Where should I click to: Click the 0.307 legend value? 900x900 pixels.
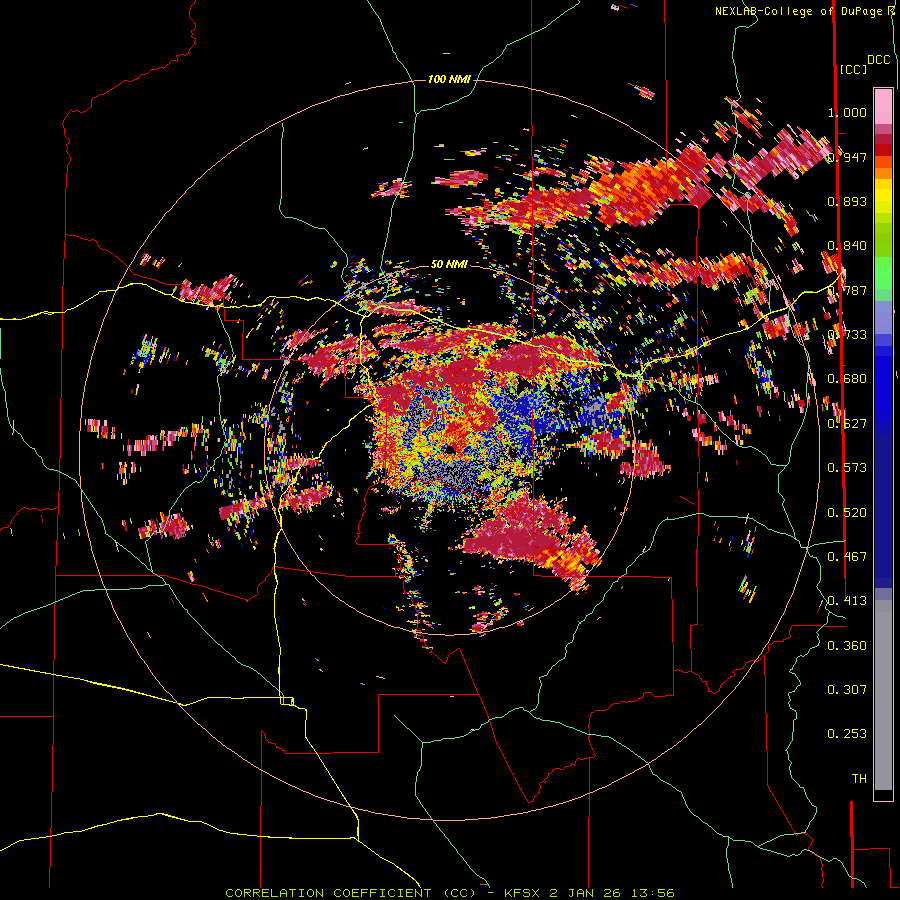[x=847, y=690]
